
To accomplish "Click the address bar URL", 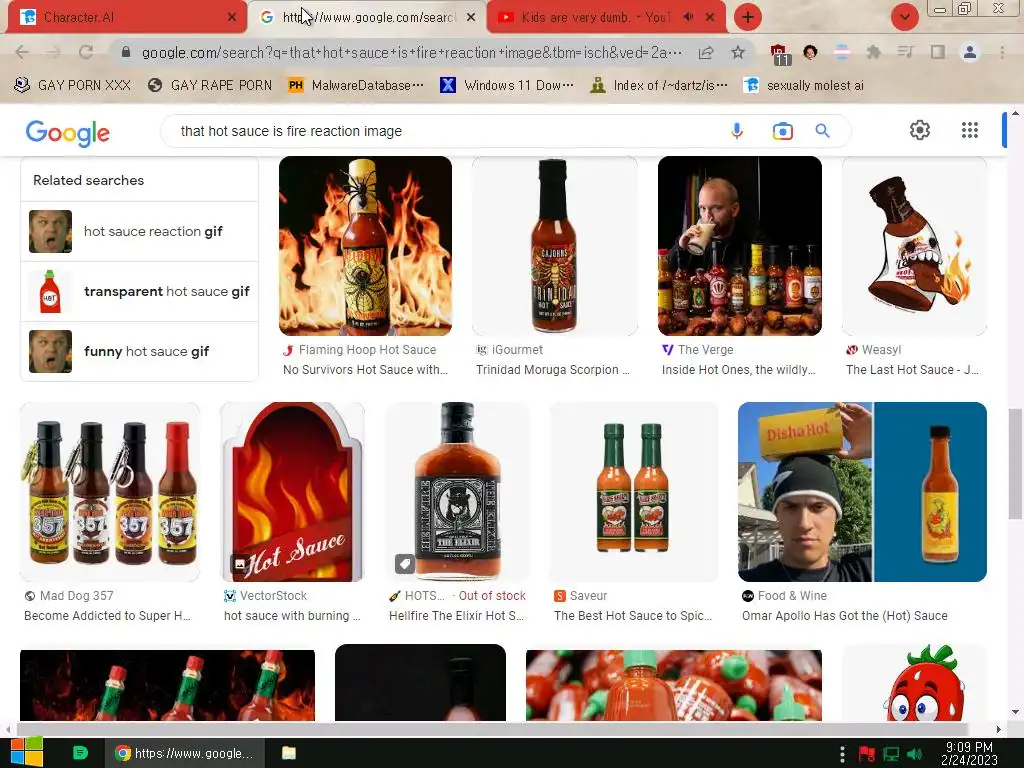I will (411, 52).
